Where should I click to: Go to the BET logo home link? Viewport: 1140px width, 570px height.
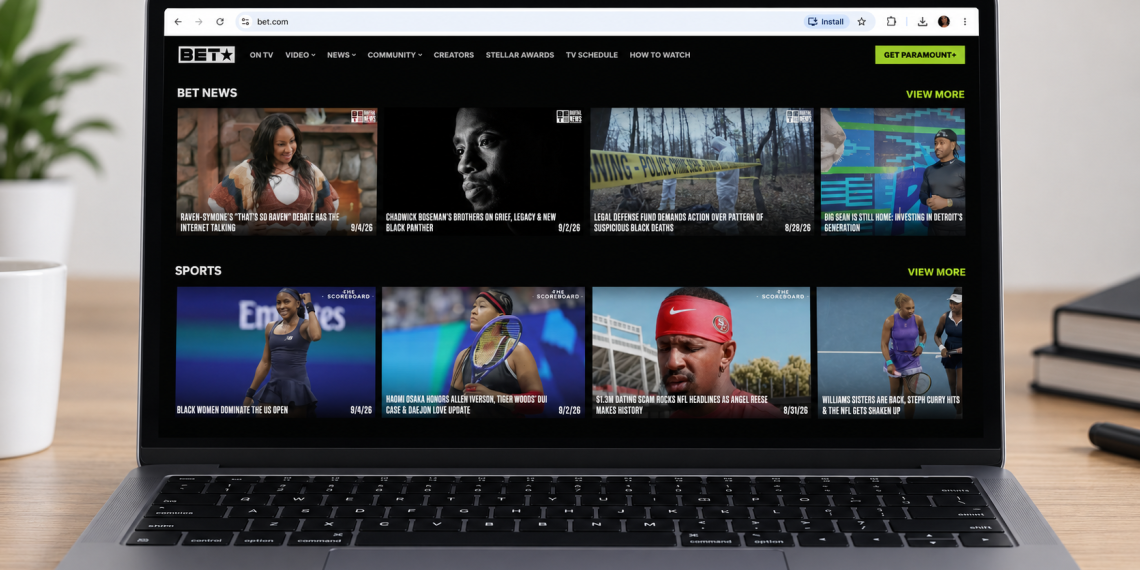[x=206, y=55]
